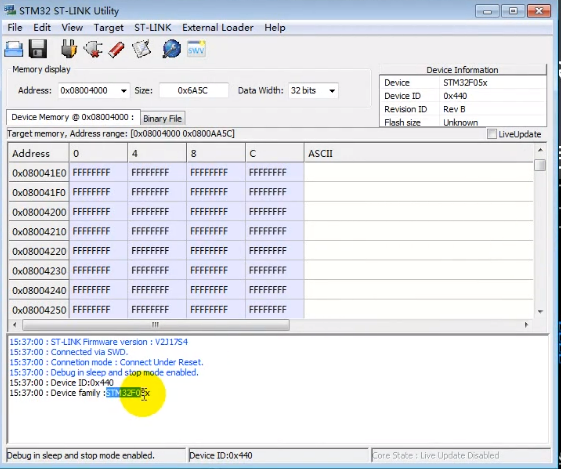Click the horizontal scrollbar thumb
The image size is (561, 469).
click(156, 325)
